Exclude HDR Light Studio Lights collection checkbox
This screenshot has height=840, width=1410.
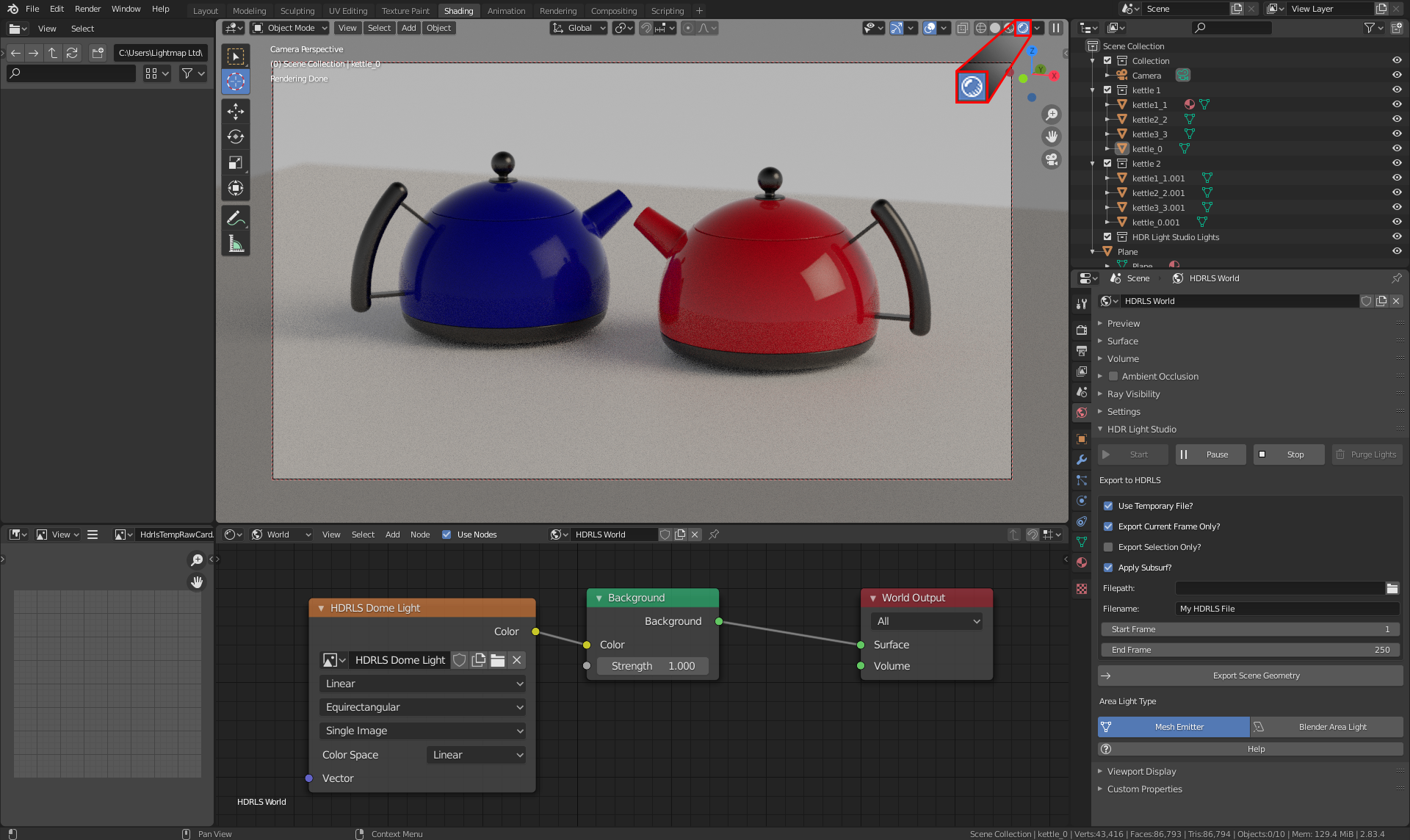[1107, 236]
